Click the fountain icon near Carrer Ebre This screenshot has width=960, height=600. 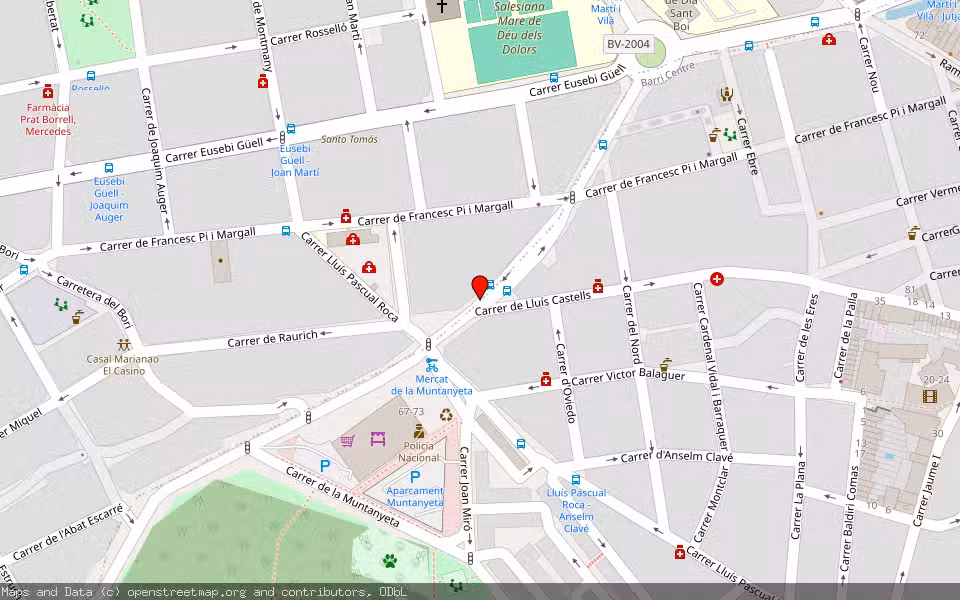click(714, 135)
